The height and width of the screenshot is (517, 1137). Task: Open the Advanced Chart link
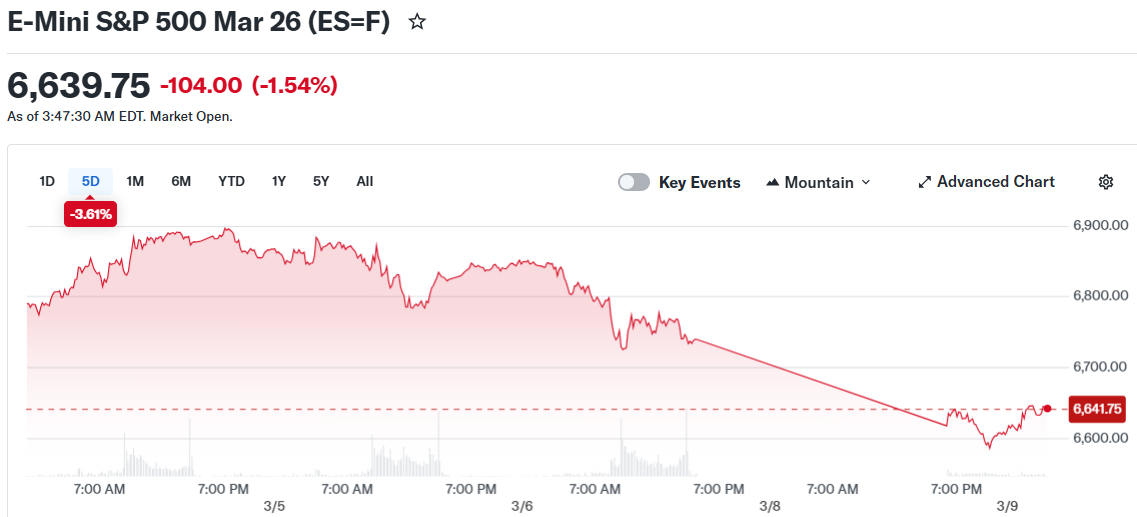pos(995,182)
